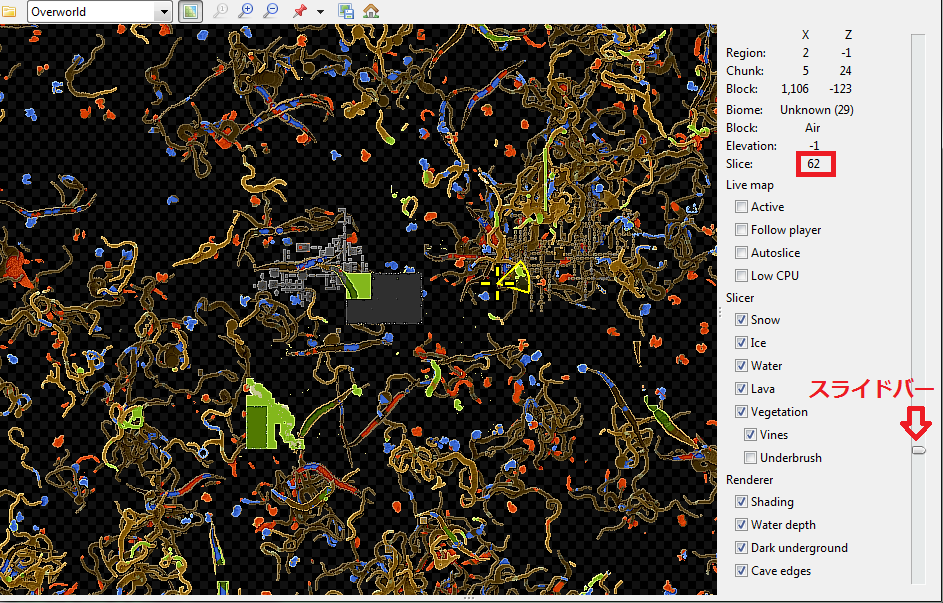Screen dimensions: 943x603
Task: Click the Slicer section heading
Action: [x=740, y=298]
